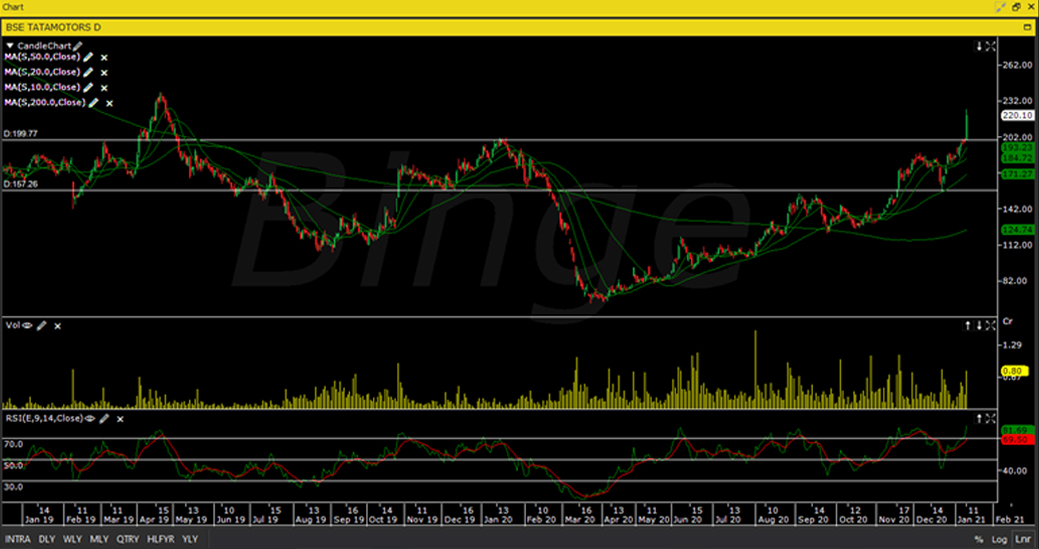Move the Vol pane up

click(x=967, y=325)
